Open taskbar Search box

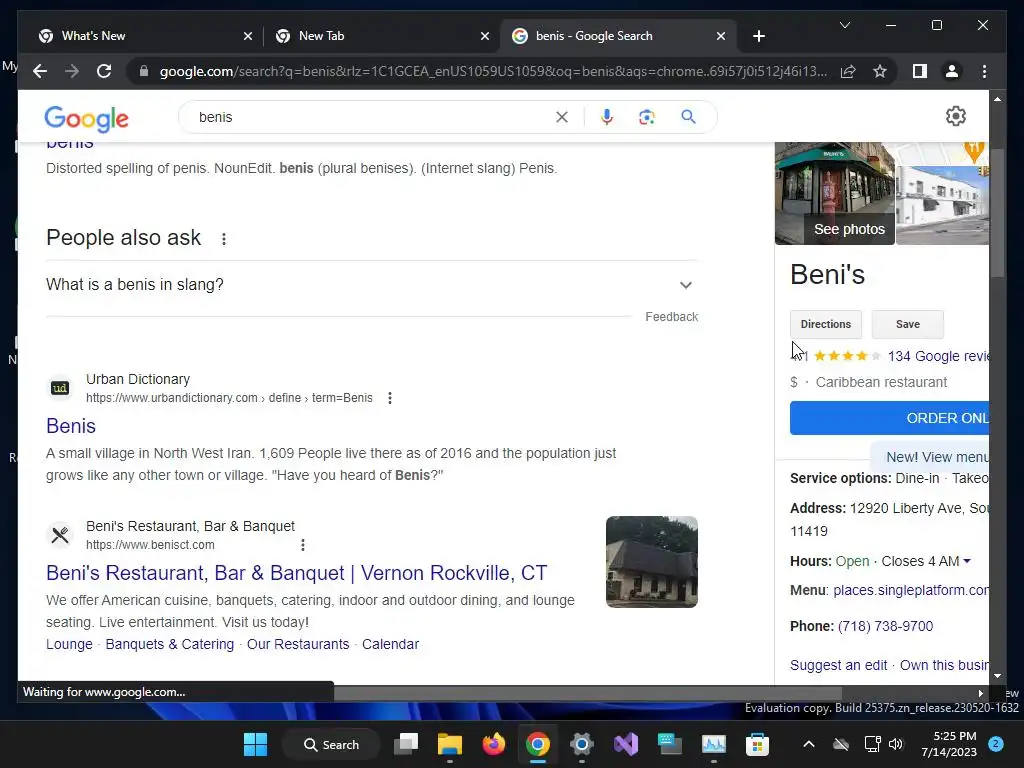331,744
